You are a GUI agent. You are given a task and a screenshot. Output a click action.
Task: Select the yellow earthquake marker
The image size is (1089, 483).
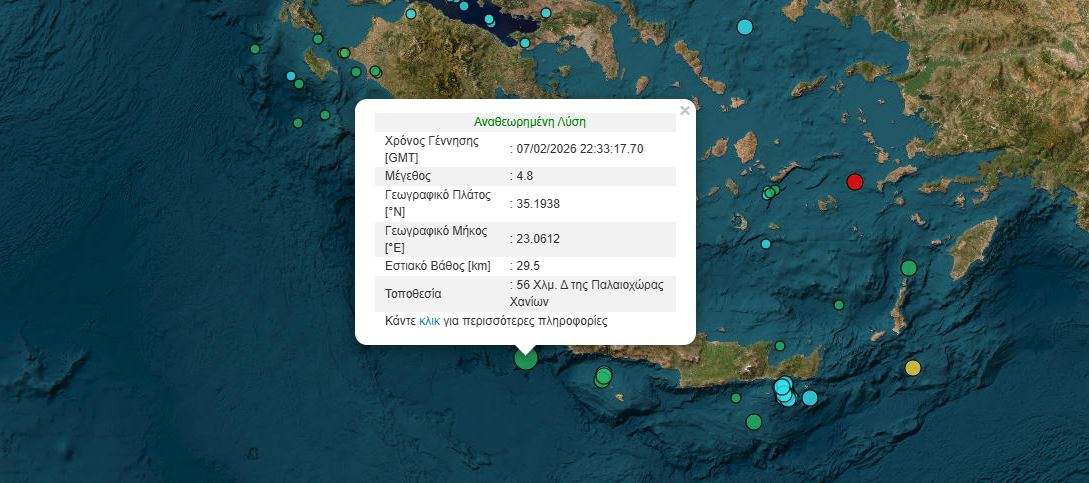coord(912,368)
